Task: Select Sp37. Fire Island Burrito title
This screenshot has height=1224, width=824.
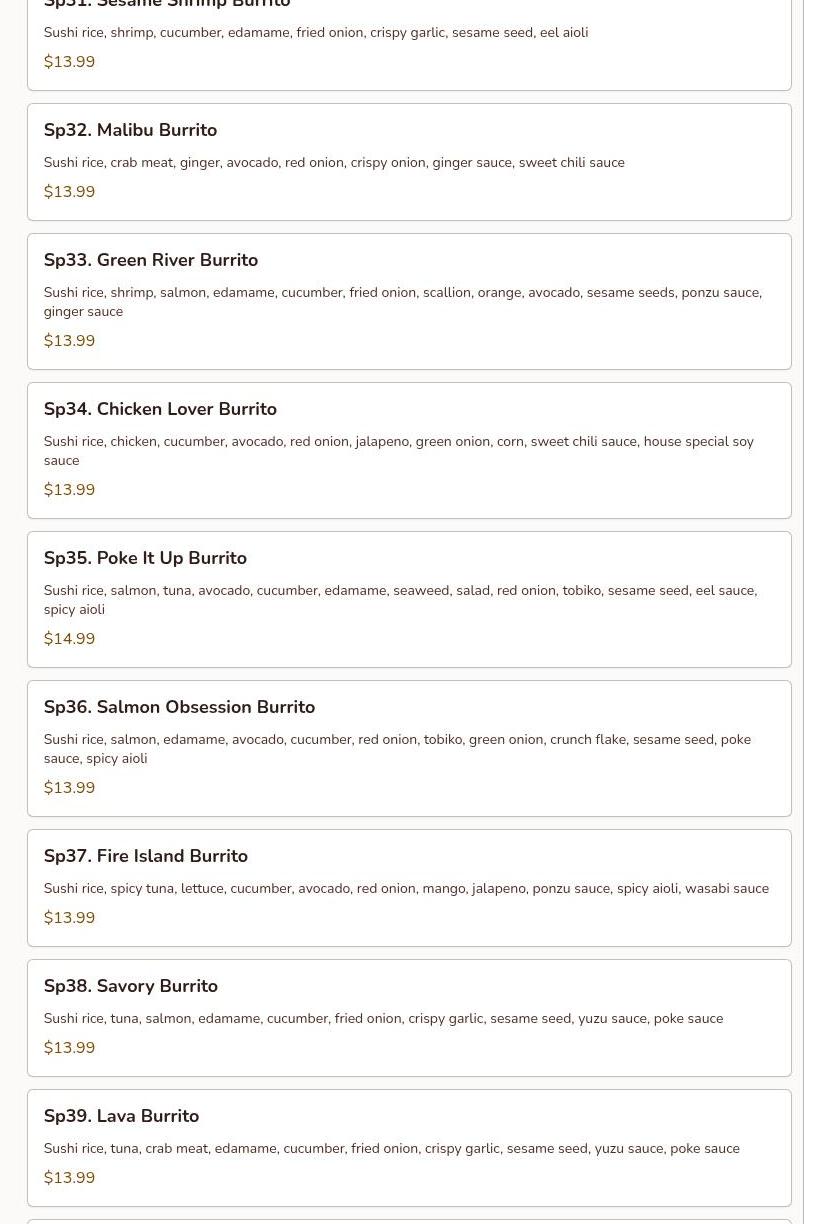Action: pyautogui.click(x=146, y=857)
